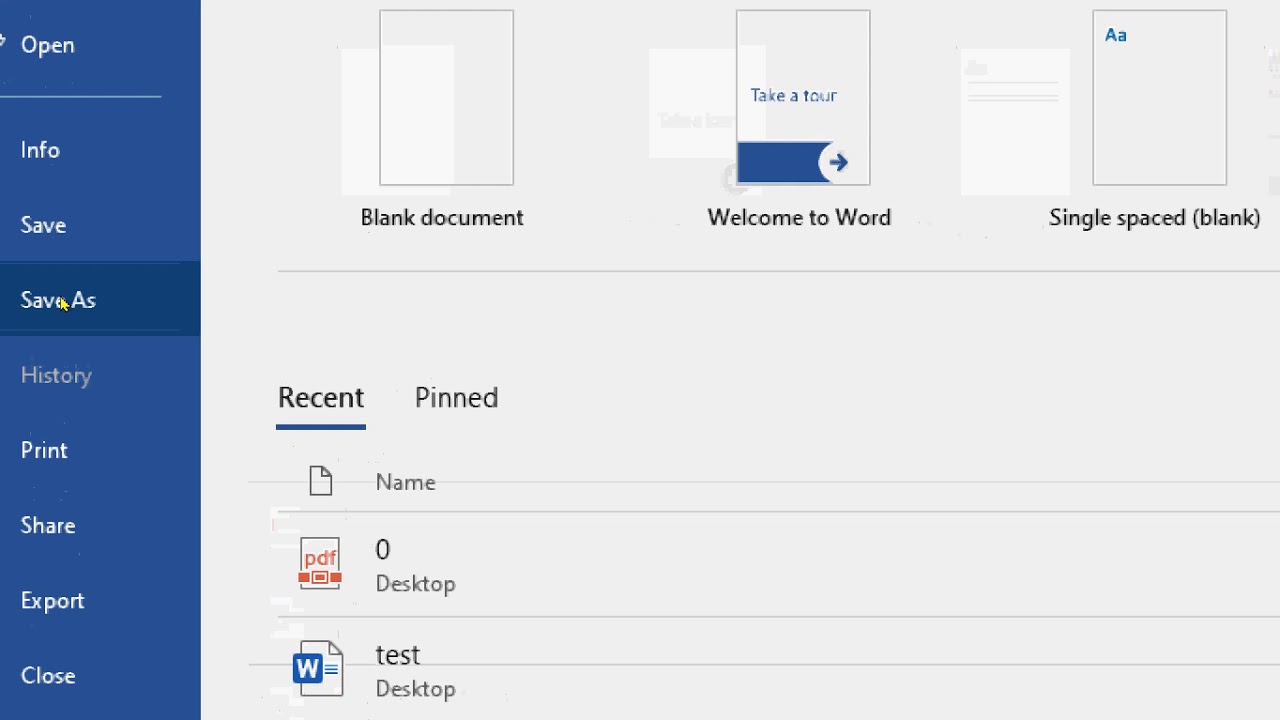Go to the Print page
Screen dimensions: 1280x720
[x=44, y=450]
